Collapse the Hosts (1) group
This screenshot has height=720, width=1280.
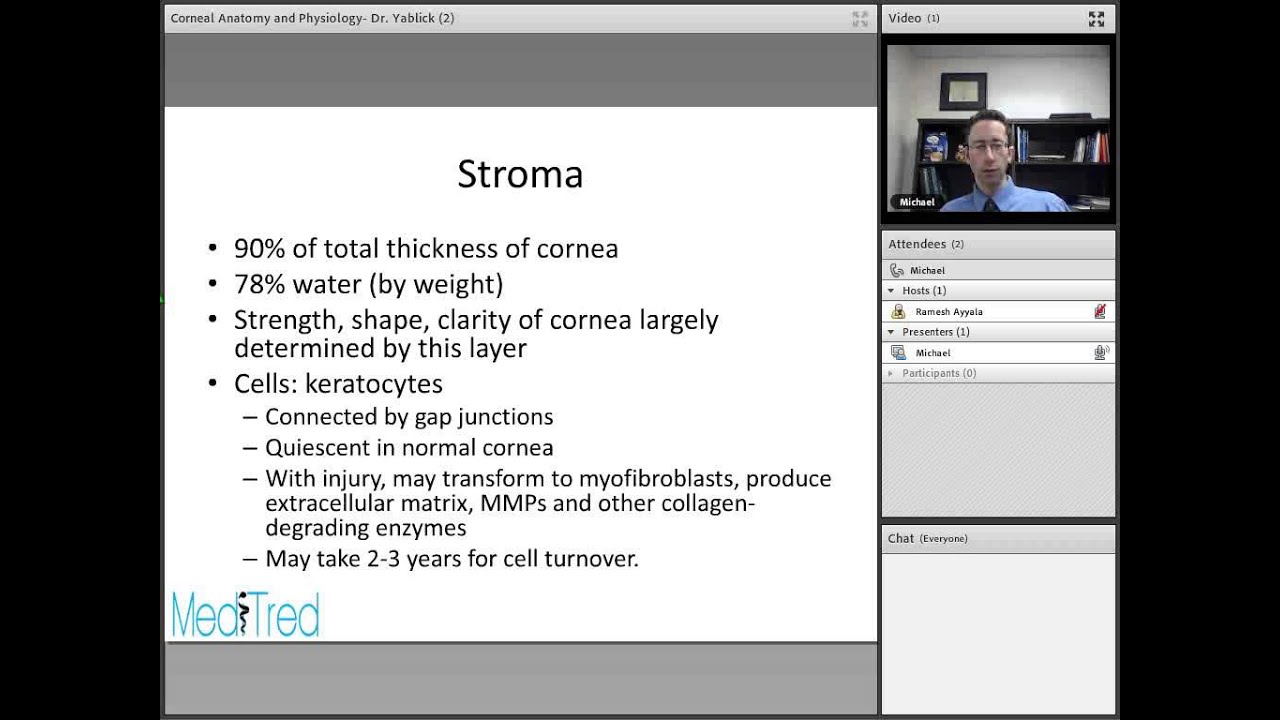891,291
